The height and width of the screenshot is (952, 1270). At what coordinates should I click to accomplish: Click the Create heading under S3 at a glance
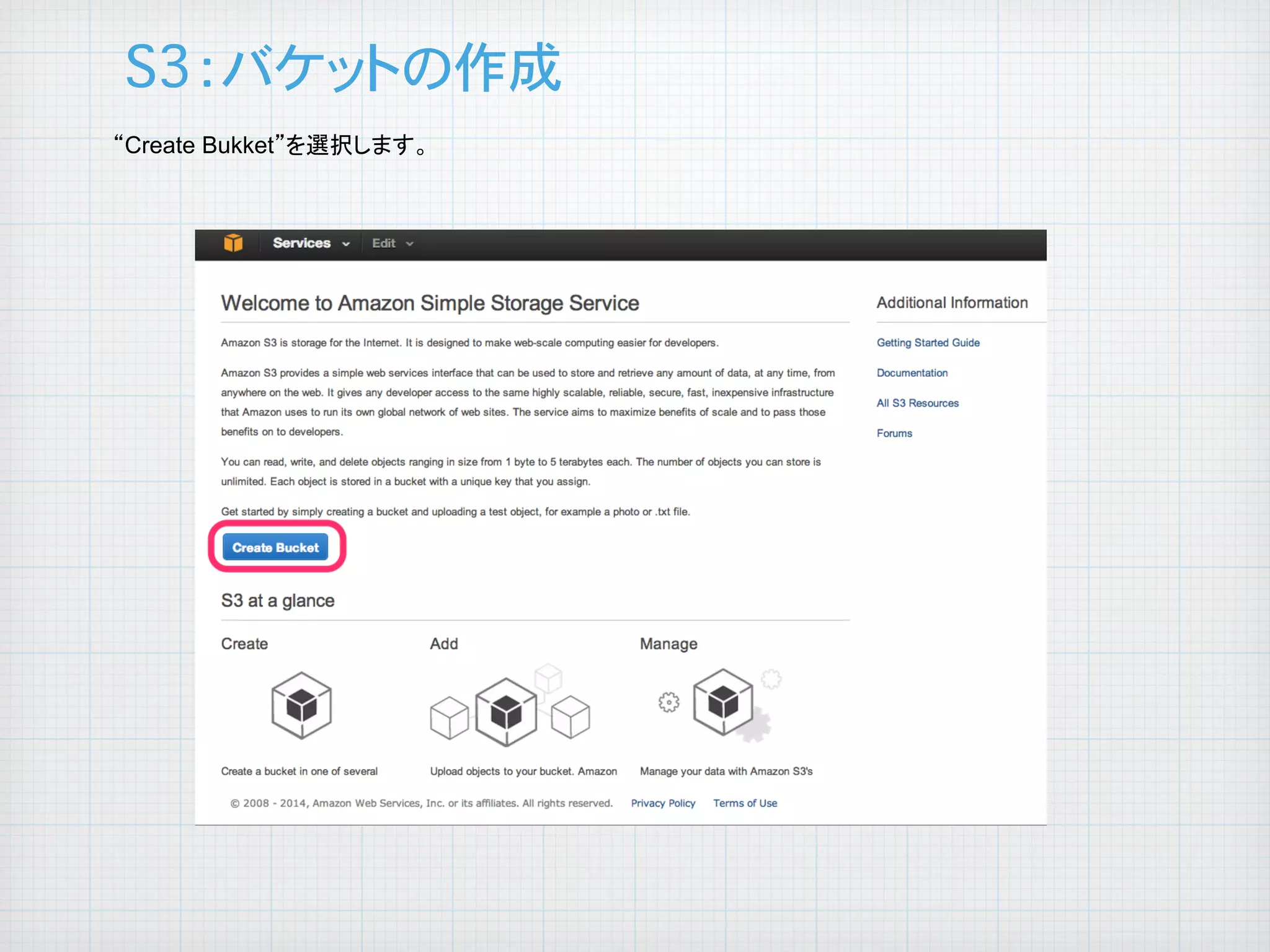244,644
